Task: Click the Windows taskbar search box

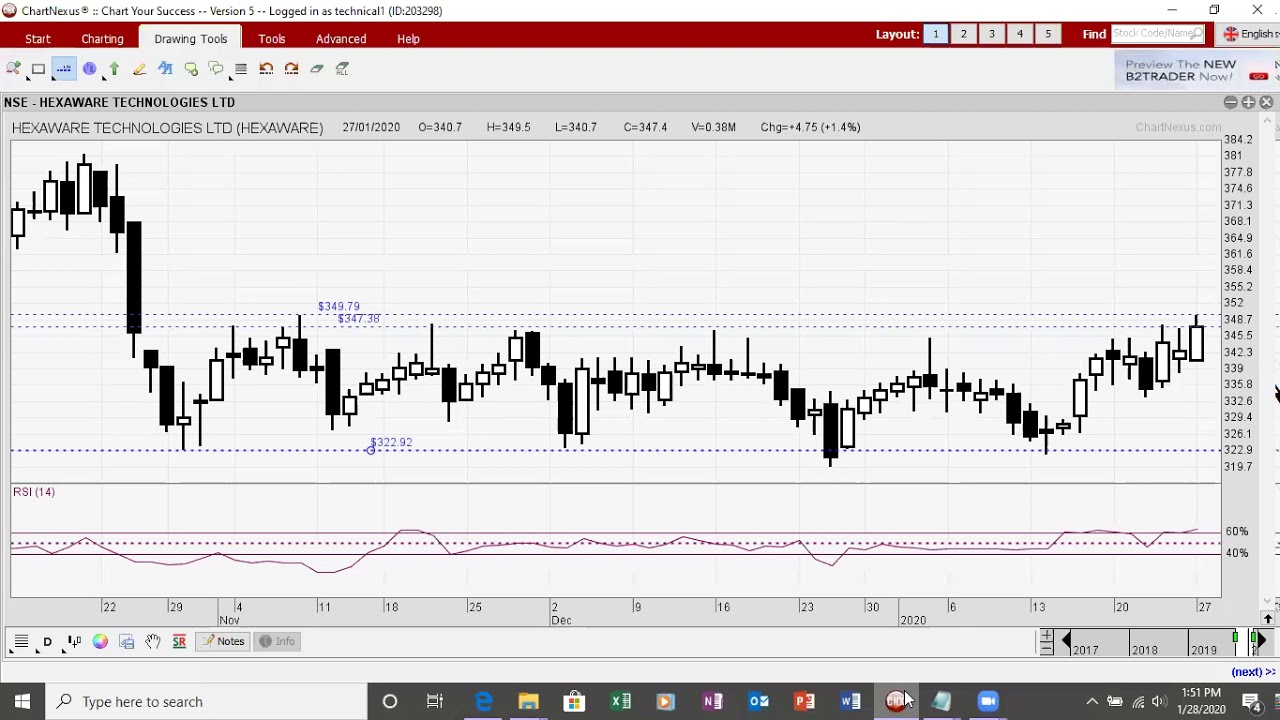Action: click(x=207, y=702)
